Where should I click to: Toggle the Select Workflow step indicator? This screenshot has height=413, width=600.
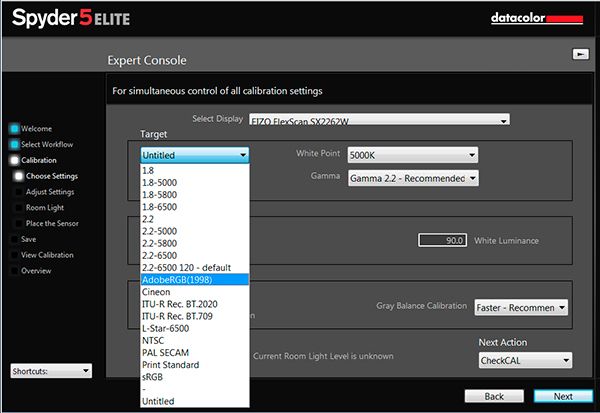tap(15, 144)
